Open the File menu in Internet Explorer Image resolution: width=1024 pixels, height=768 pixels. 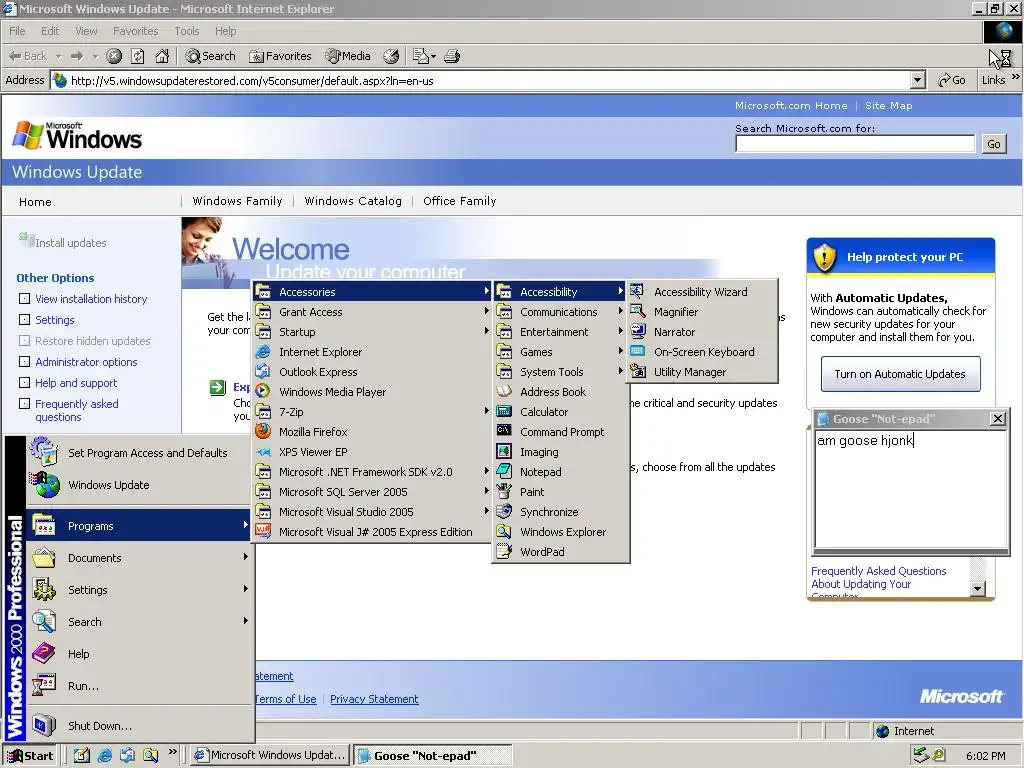pos(17,31)
